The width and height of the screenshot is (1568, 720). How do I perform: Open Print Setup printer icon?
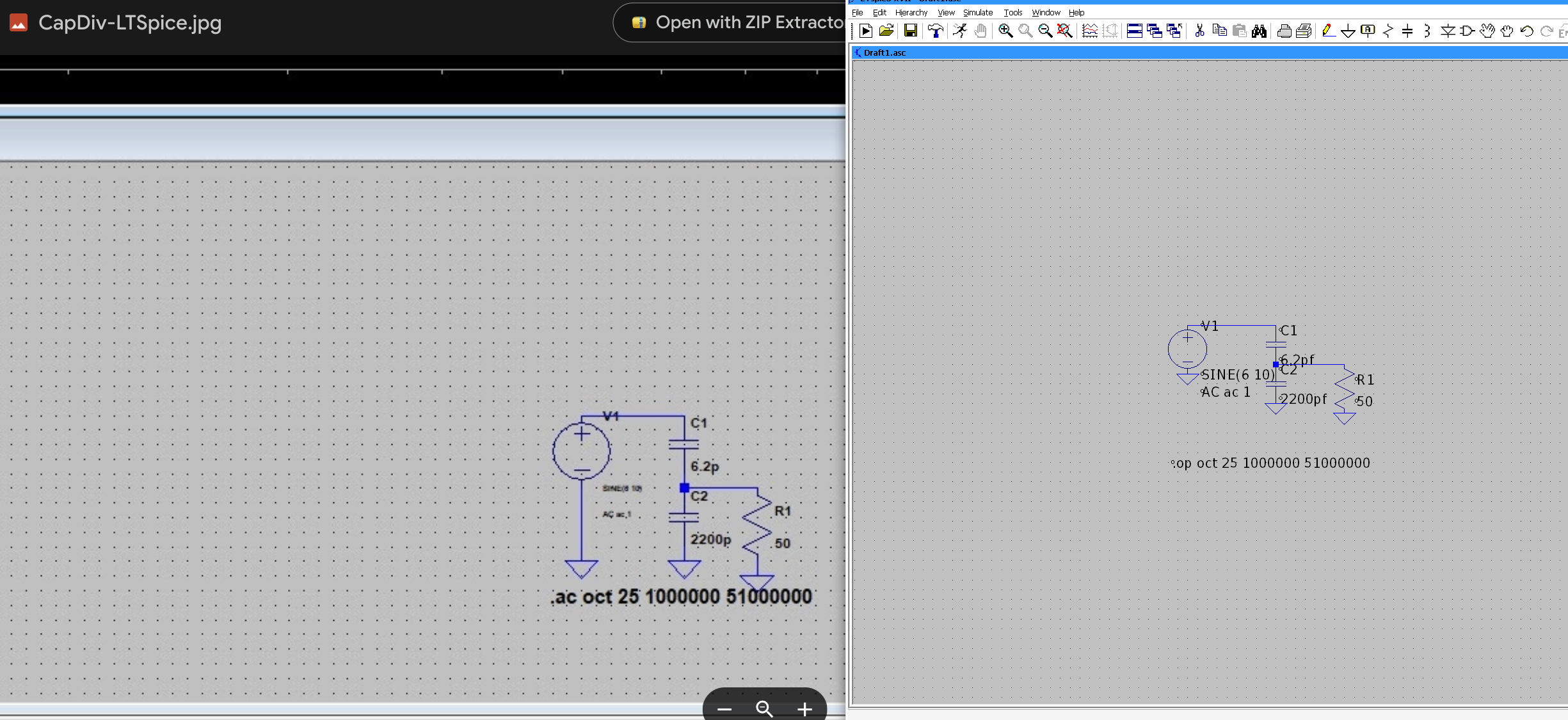tap(1284, 31)
